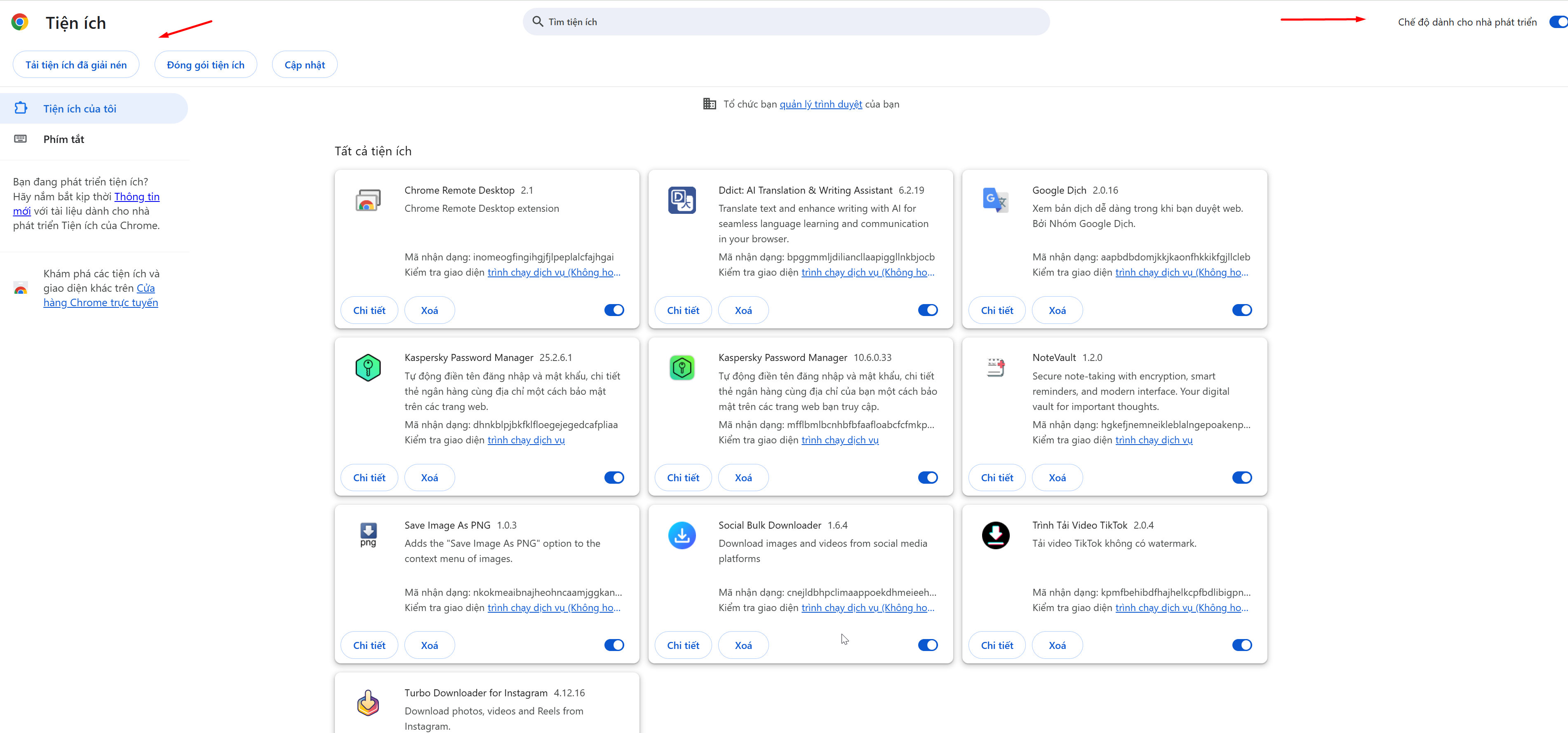Image resolution: width=1568 pixels, height=733 pixels.
Task: Toggle Kaspersky Password Manager 25.2.6.1 switch
Action: coord(614,478)
